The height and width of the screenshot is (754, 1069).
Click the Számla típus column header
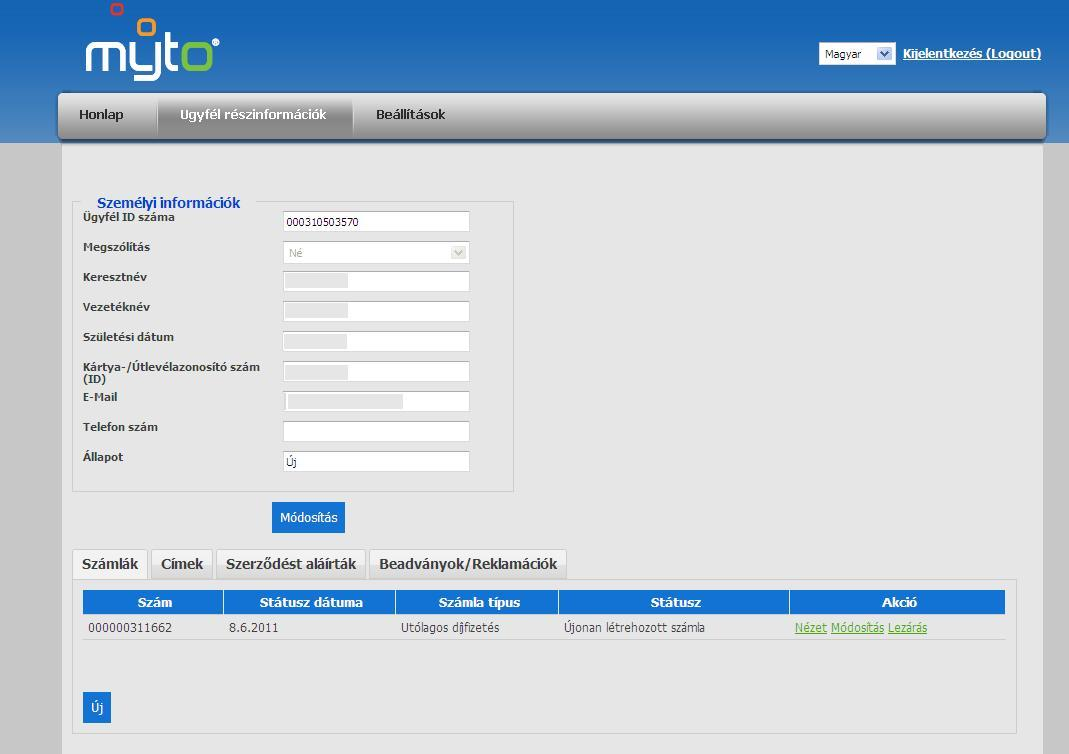click(478, 603)
